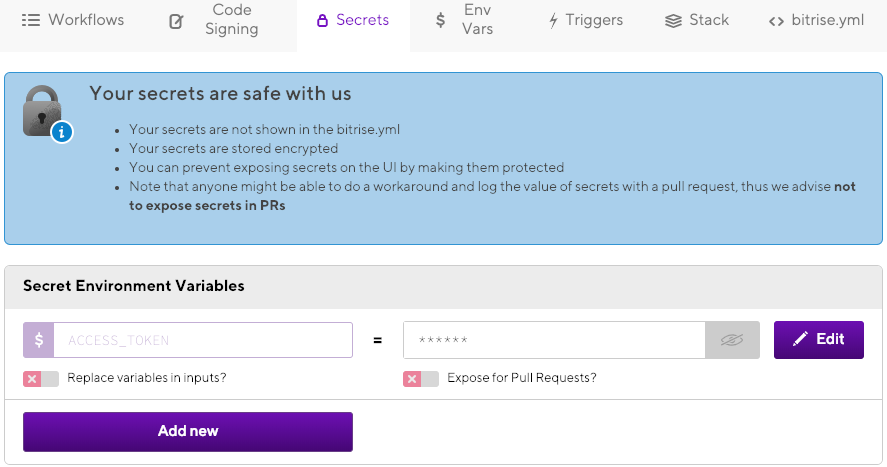This screenshot has height=467, width=887.
Task: Show the secret value with eye icon
Action: click(732, 340)
